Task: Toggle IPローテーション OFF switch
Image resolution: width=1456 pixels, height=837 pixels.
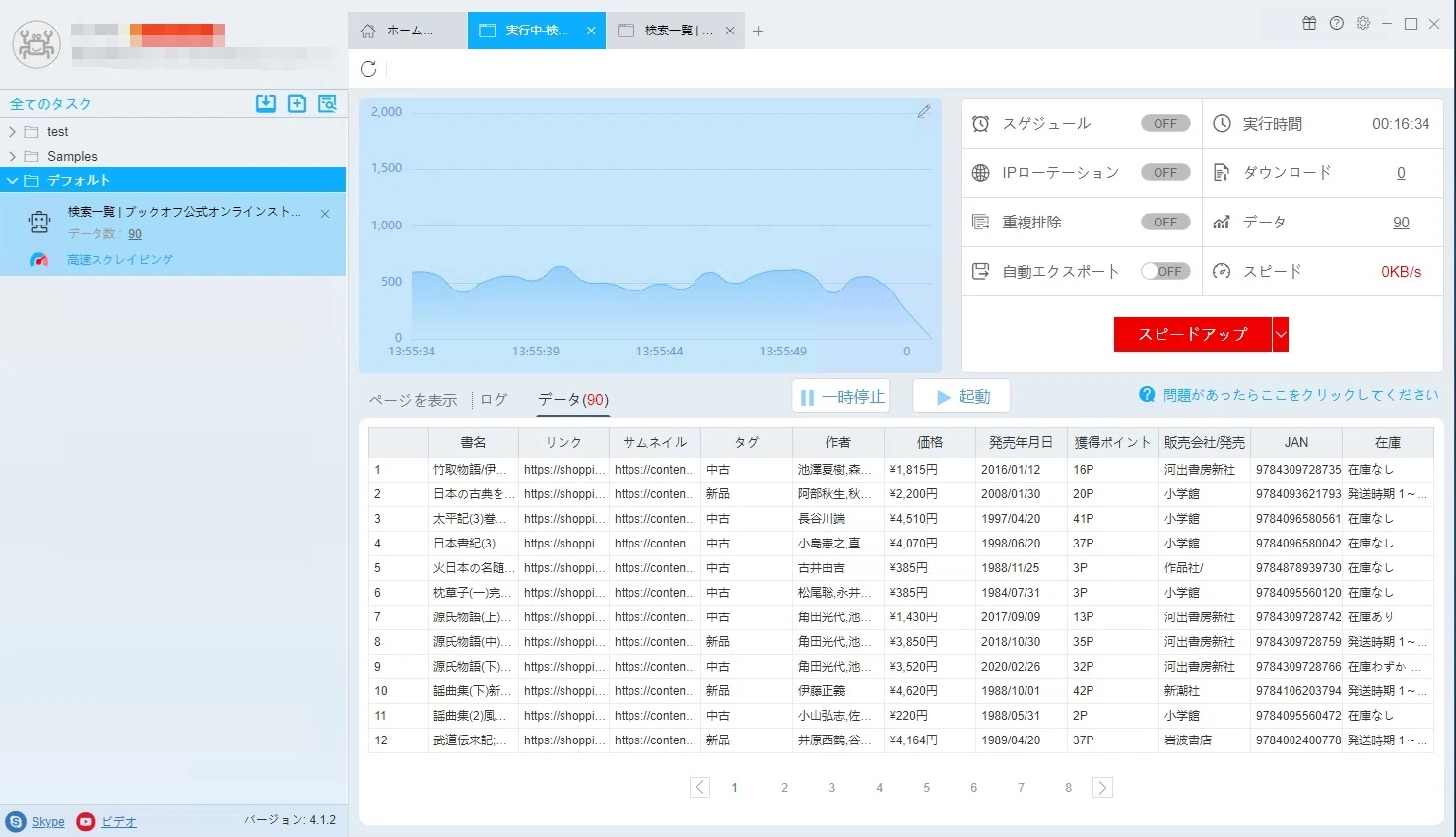Action: (1165, 173)
